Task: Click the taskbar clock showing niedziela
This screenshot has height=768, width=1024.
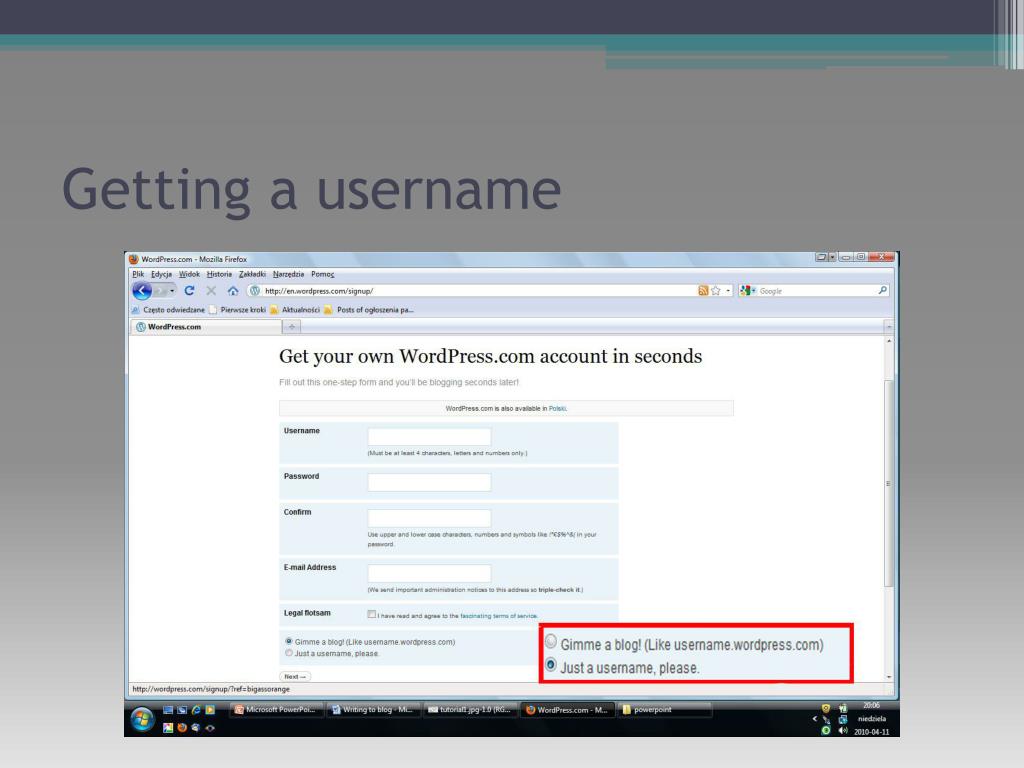Action: [x=872, y=719]
